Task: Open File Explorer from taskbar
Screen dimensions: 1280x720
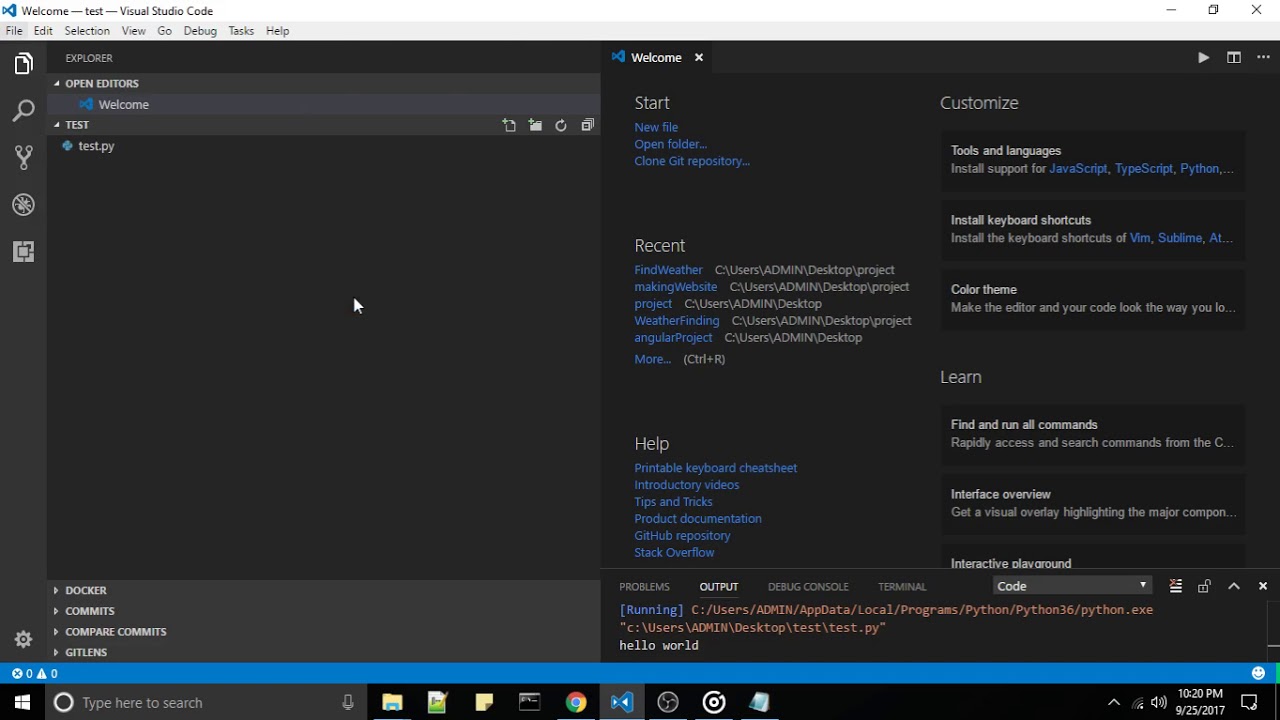Action: 391,702
